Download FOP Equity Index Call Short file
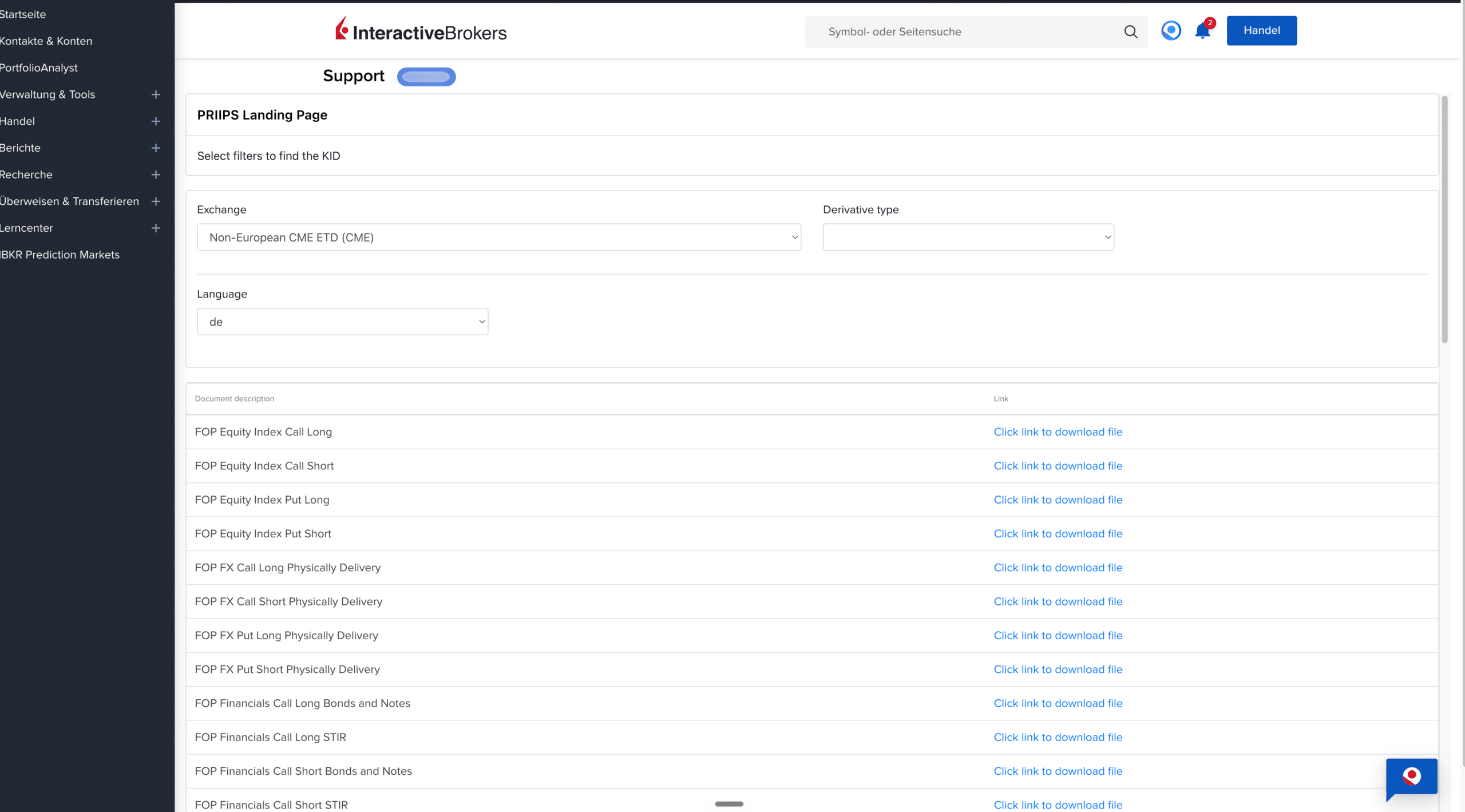This screenshot has width=1465, height=812. (x=1058, y=466)
